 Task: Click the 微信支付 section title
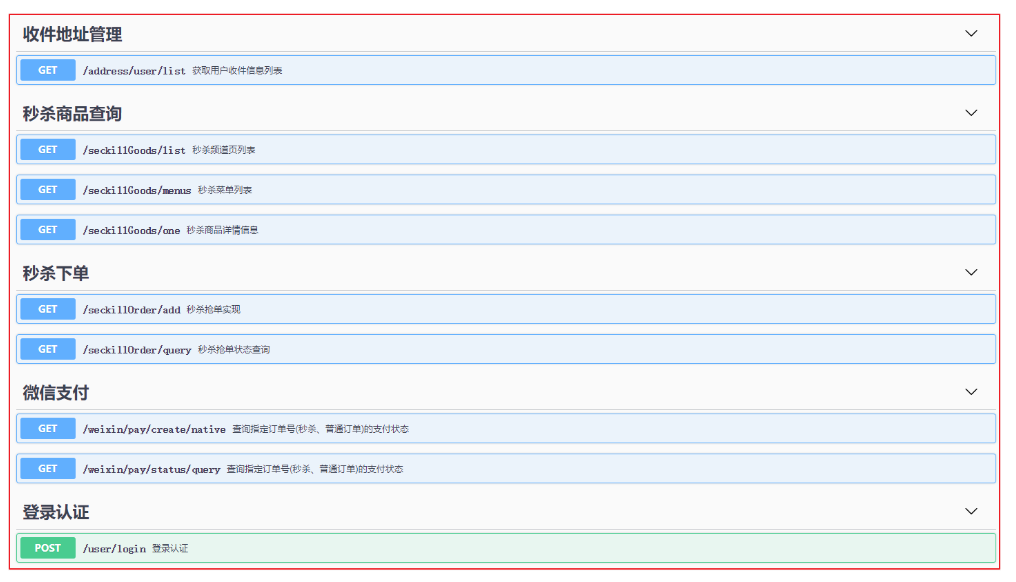tap(56, 393)
